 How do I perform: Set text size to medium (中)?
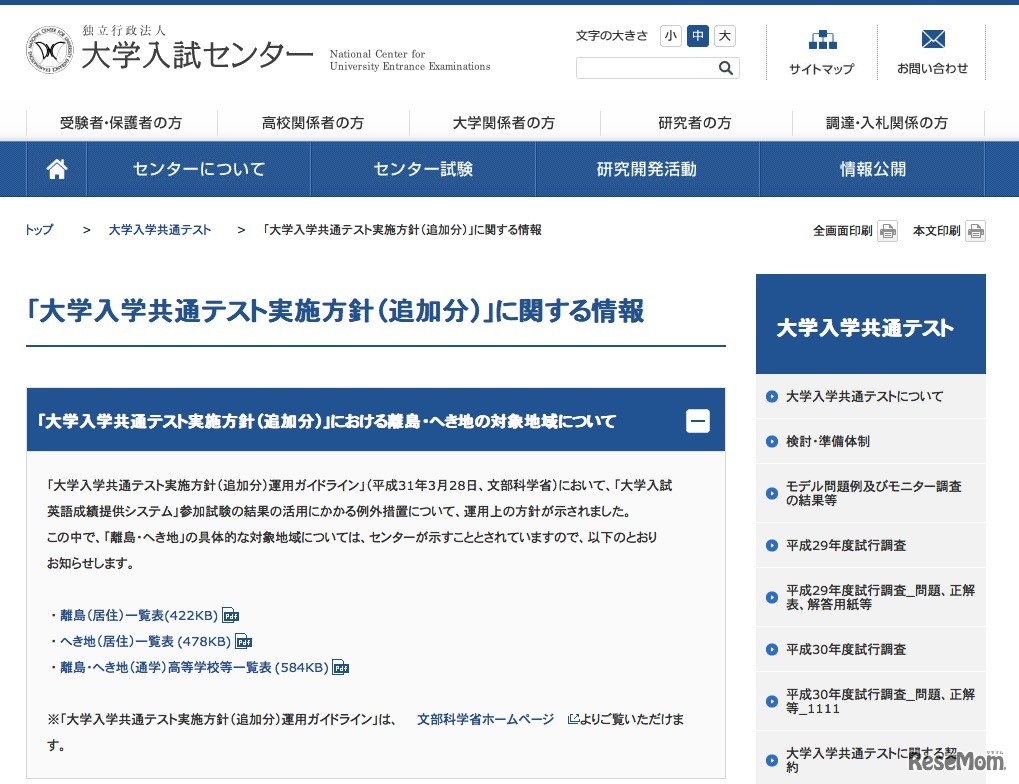click(697, 36)
